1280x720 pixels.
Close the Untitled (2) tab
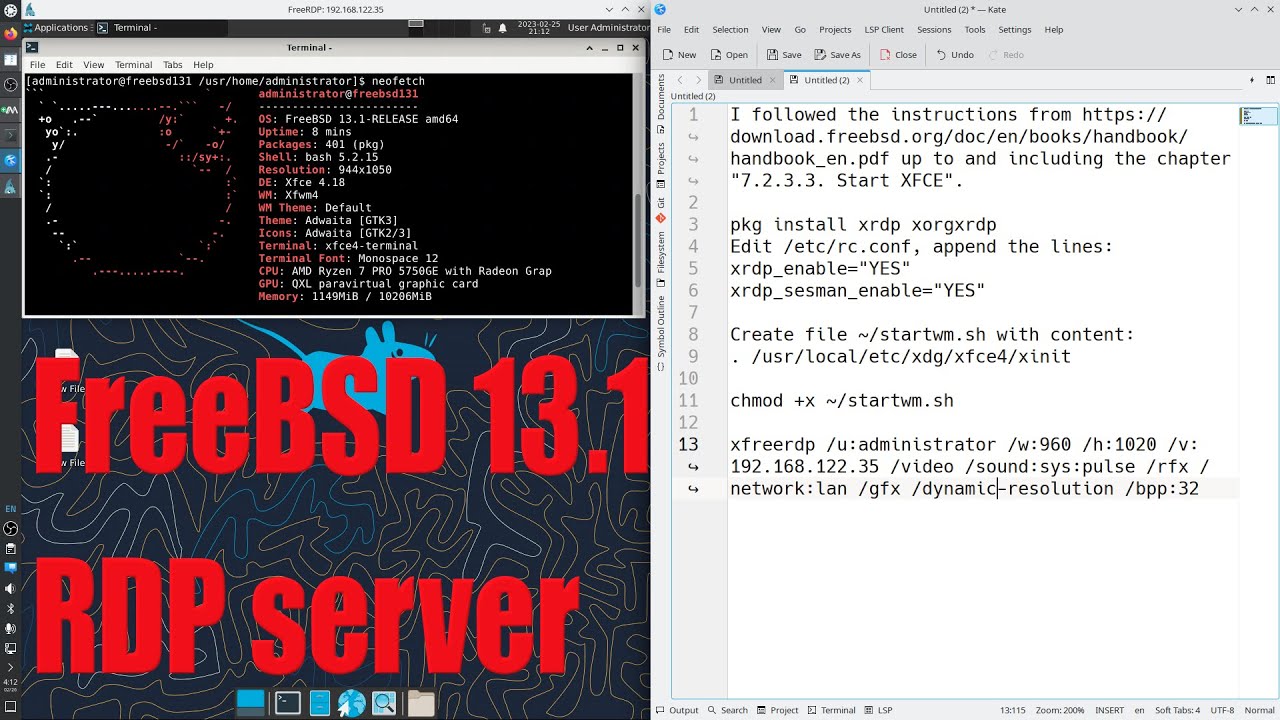860,80
